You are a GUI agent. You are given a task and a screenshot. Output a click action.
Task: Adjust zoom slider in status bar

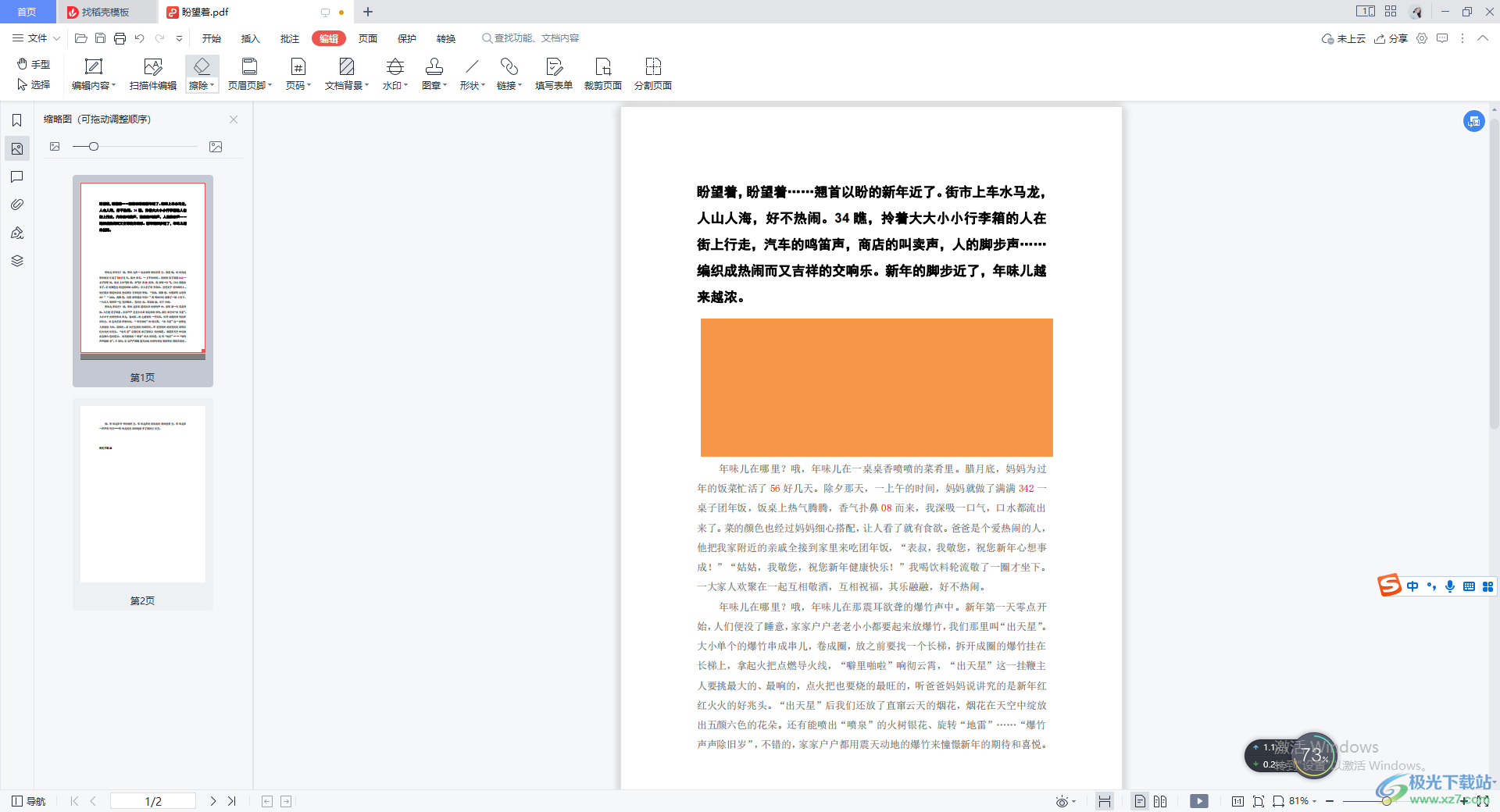(x=1386, y=801)
